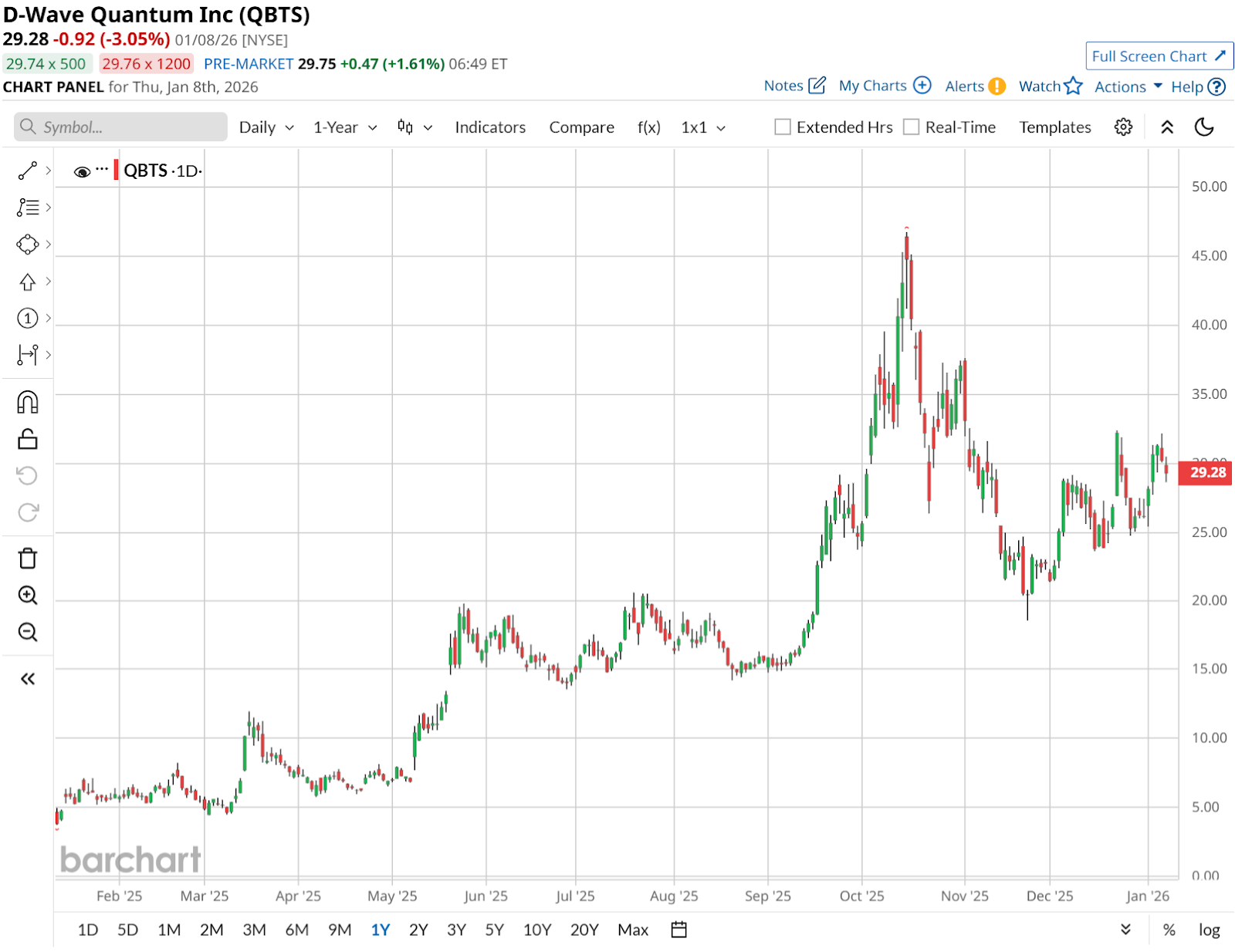The height and width of the screenshot is (952, 1235).
Task: Select the 3Y time range
Action: [x=456, y=930]
